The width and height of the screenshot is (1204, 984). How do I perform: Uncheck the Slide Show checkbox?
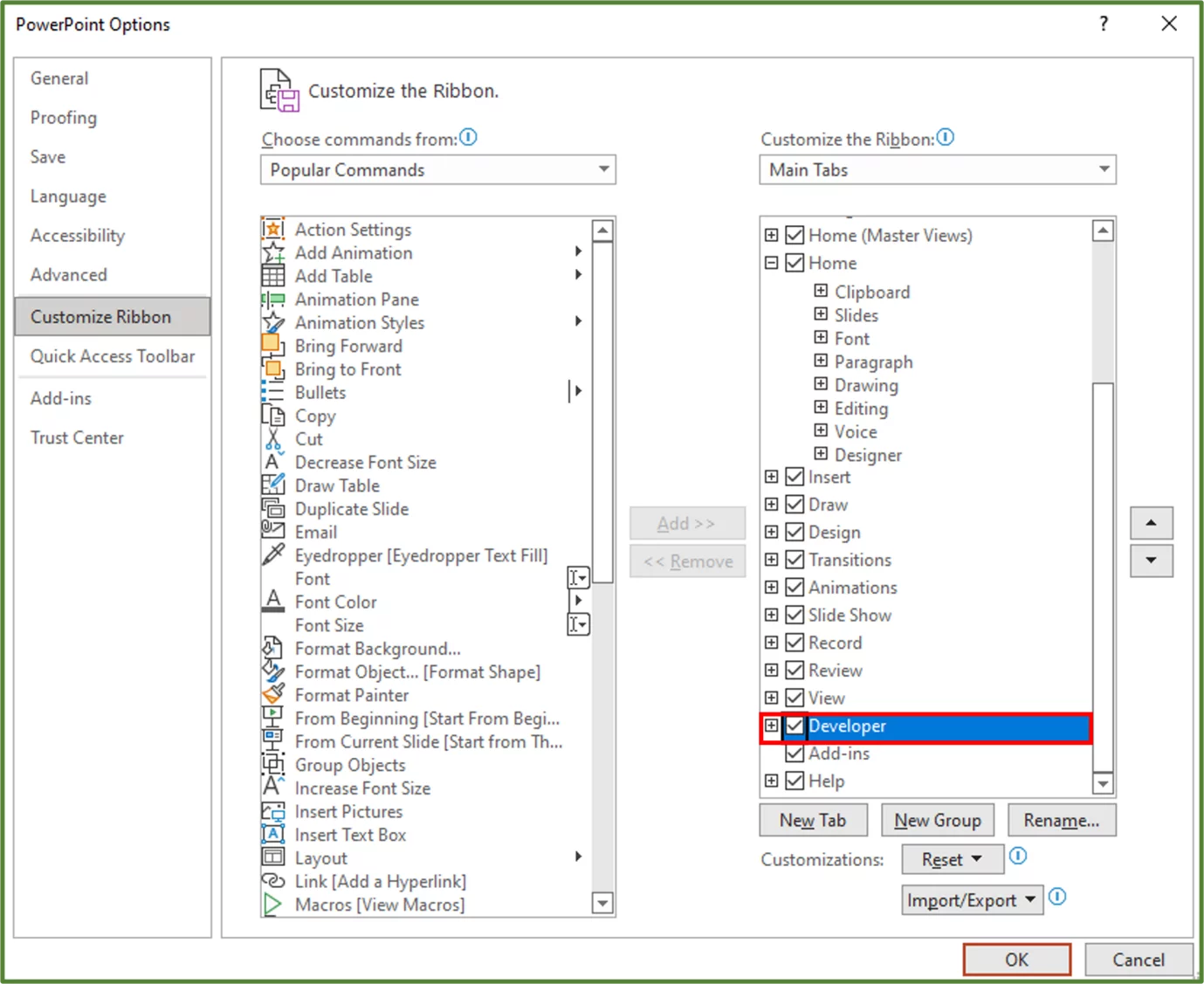point(794,615)
